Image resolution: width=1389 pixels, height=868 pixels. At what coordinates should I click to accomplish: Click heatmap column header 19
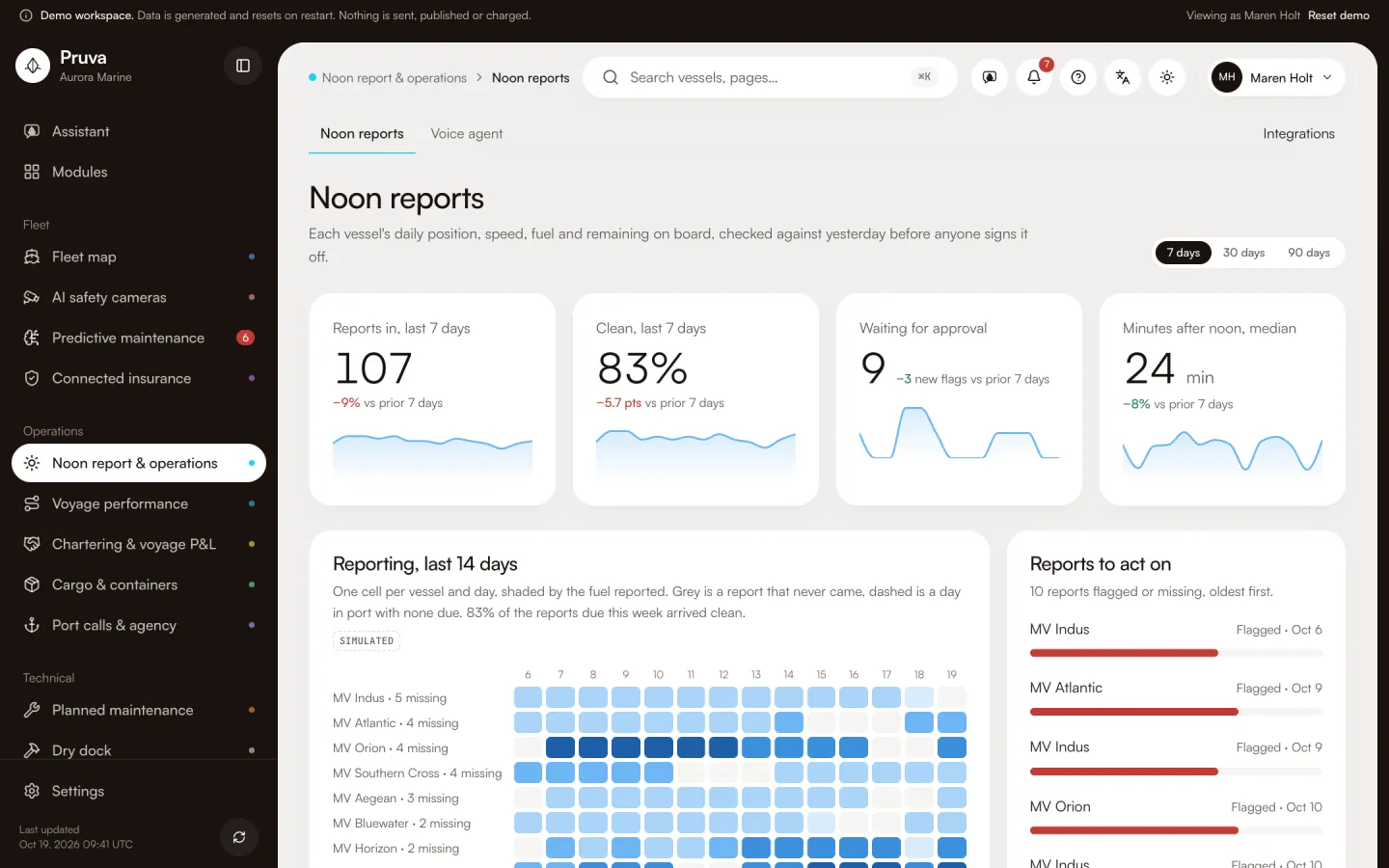tap(952, 674)
